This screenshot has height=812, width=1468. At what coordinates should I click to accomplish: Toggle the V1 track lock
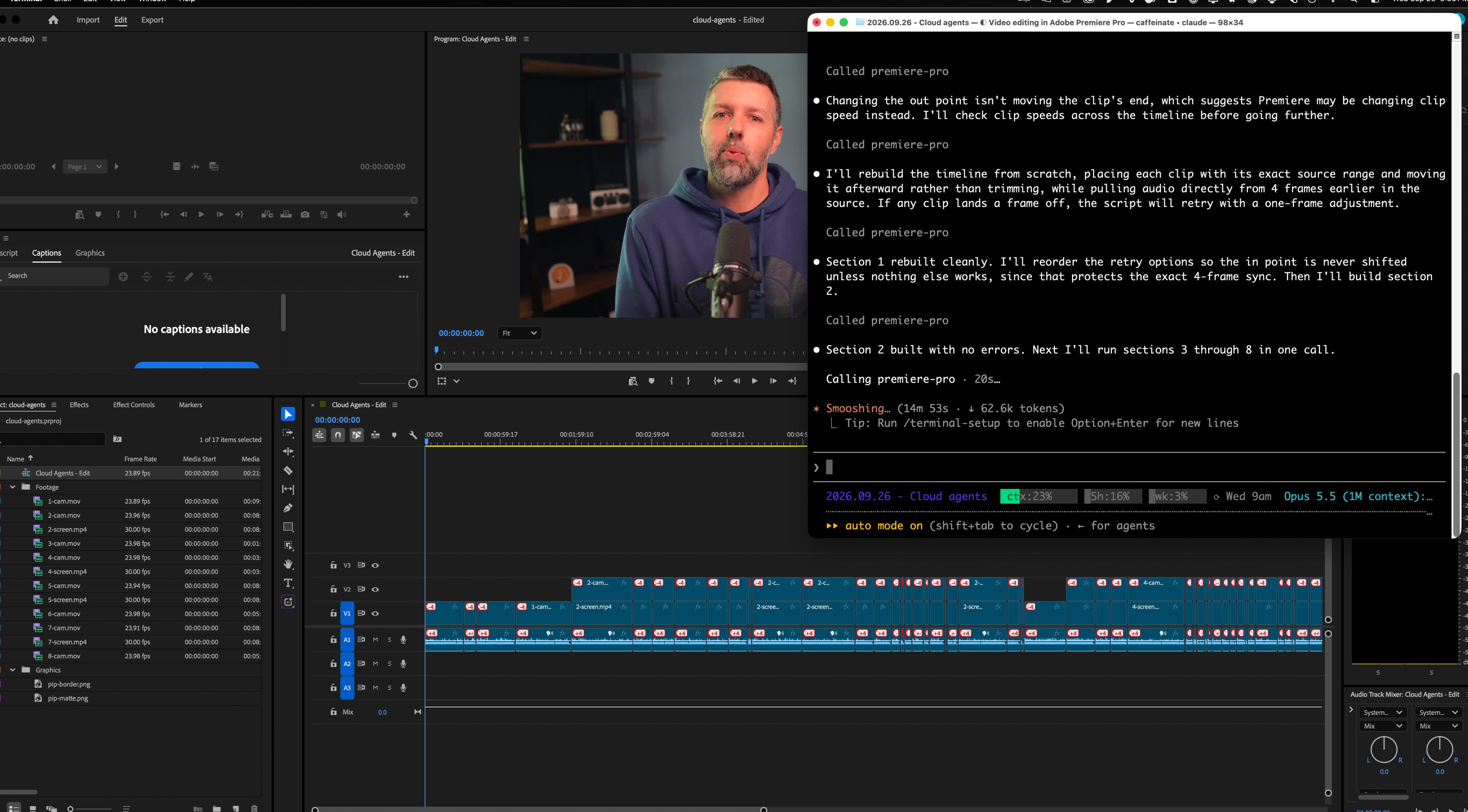point(333,613)
